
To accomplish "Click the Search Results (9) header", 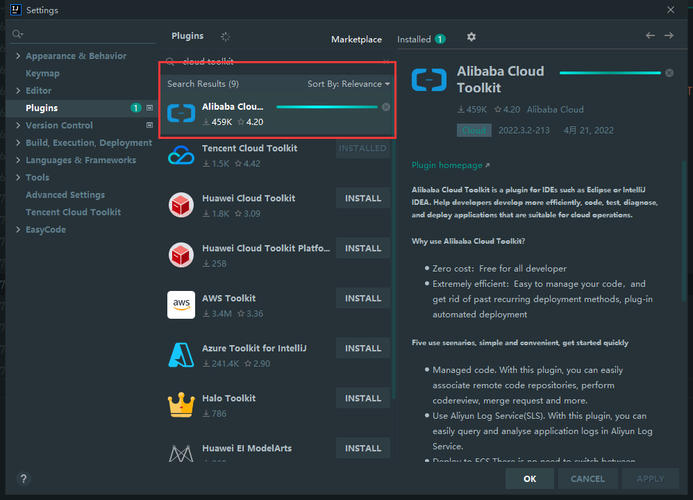I will tap(203, 84).
